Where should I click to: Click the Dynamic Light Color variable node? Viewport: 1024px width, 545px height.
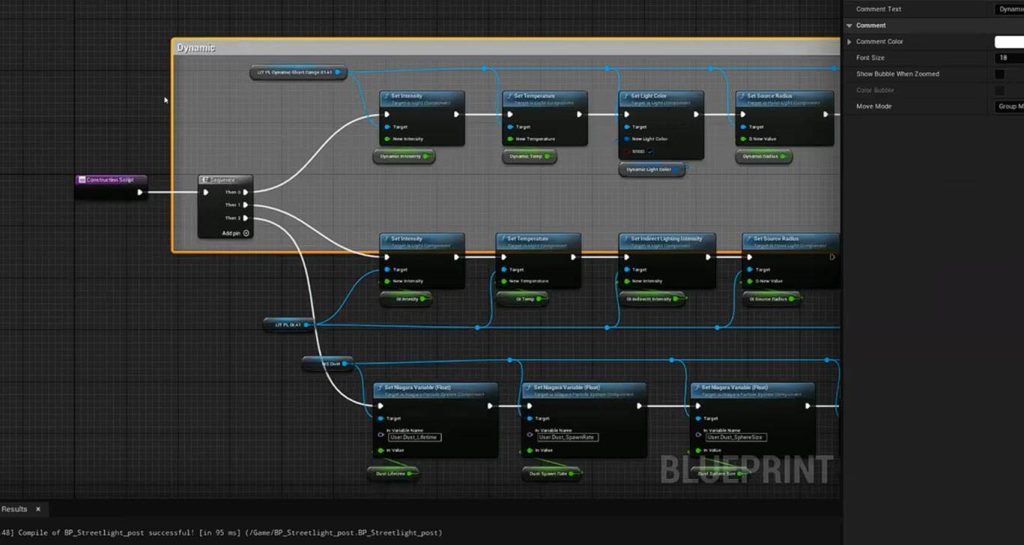coord(651,170)
